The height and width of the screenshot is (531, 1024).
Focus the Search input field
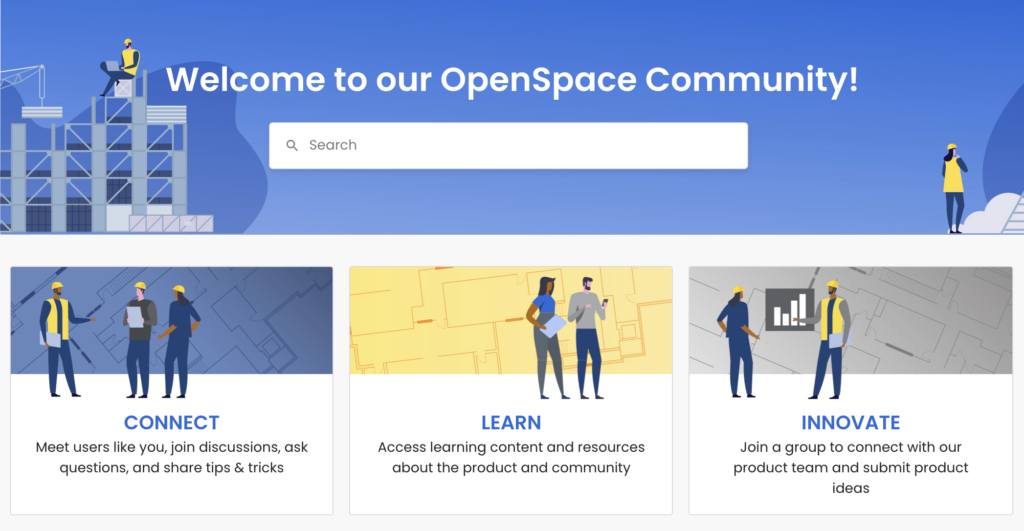(520, 146)
